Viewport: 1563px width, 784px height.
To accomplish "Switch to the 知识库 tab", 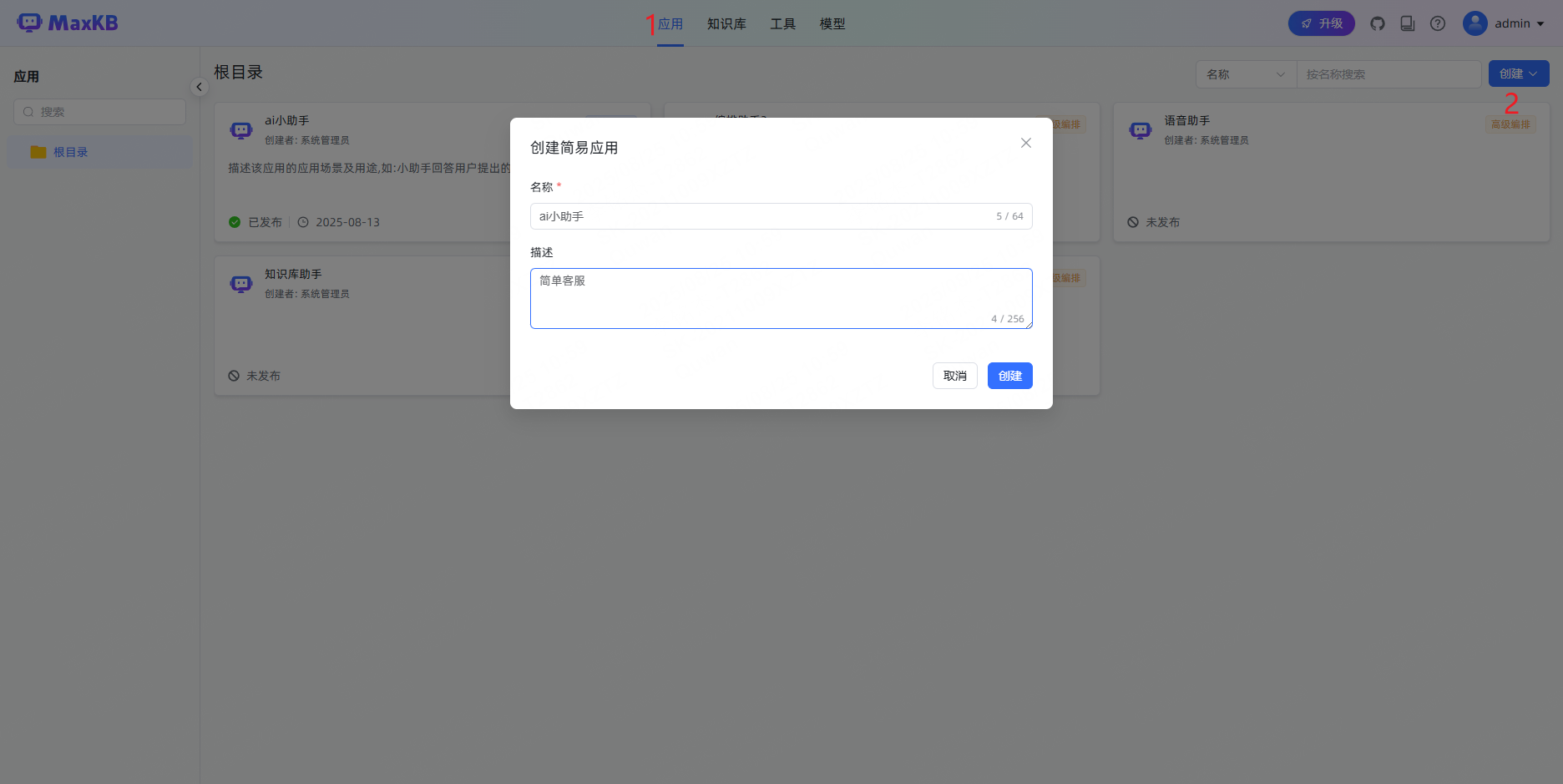I will (x=726, y=24).
